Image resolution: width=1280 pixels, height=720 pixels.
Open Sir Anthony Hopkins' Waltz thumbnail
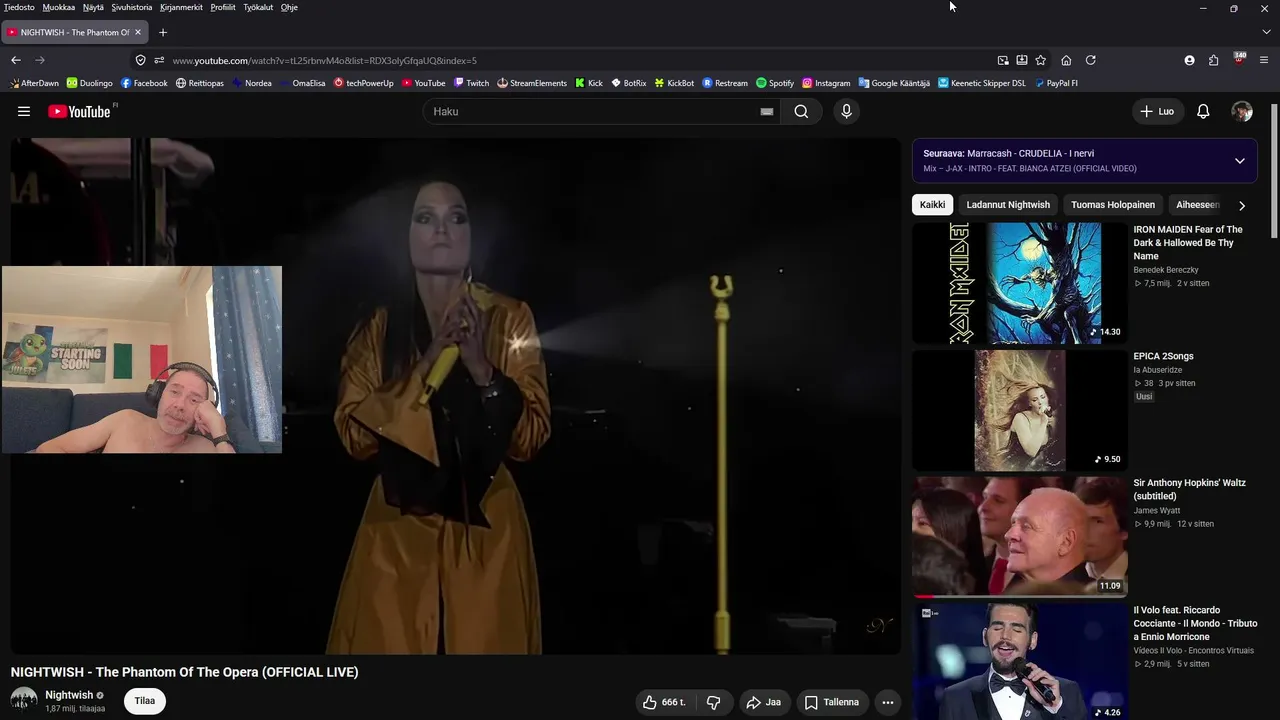coord(1020,537)
